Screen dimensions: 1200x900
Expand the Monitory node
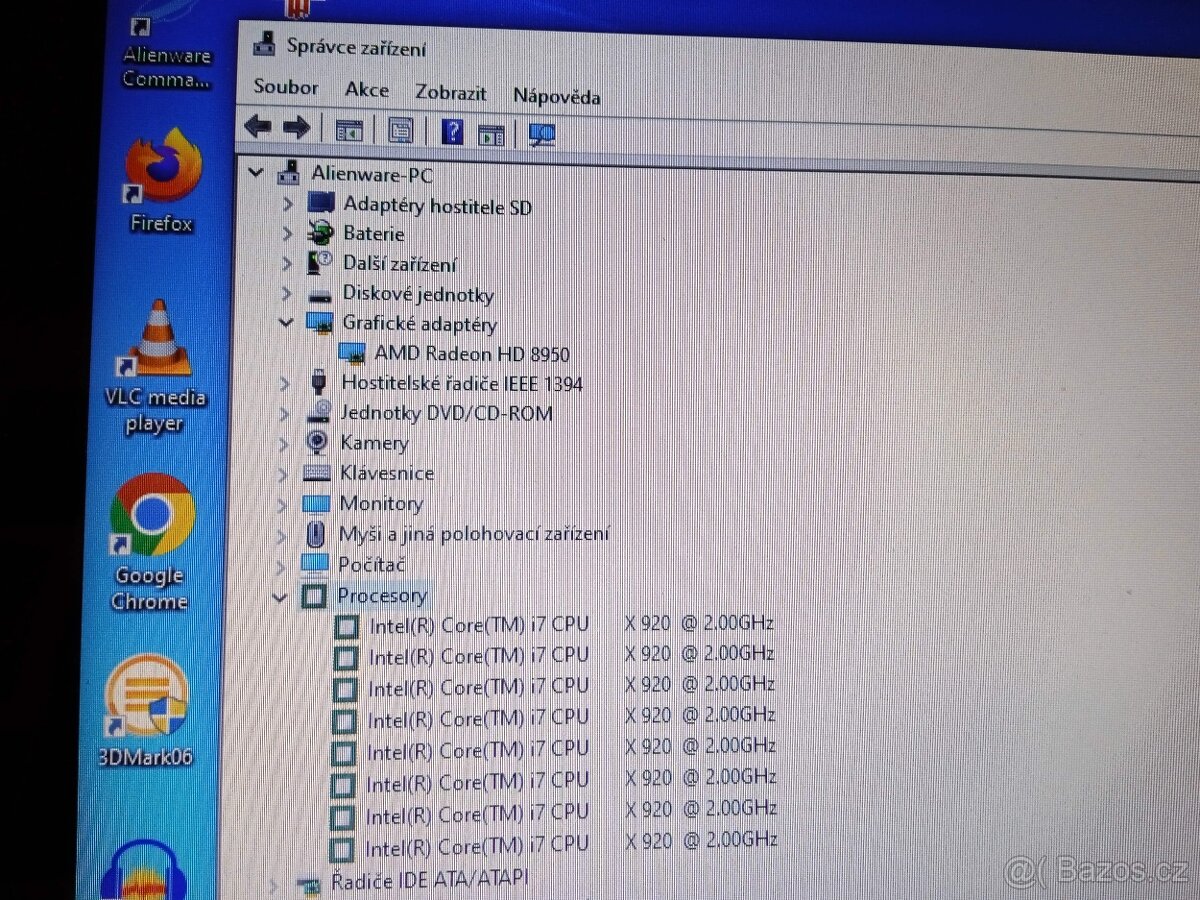coord(283,504)
